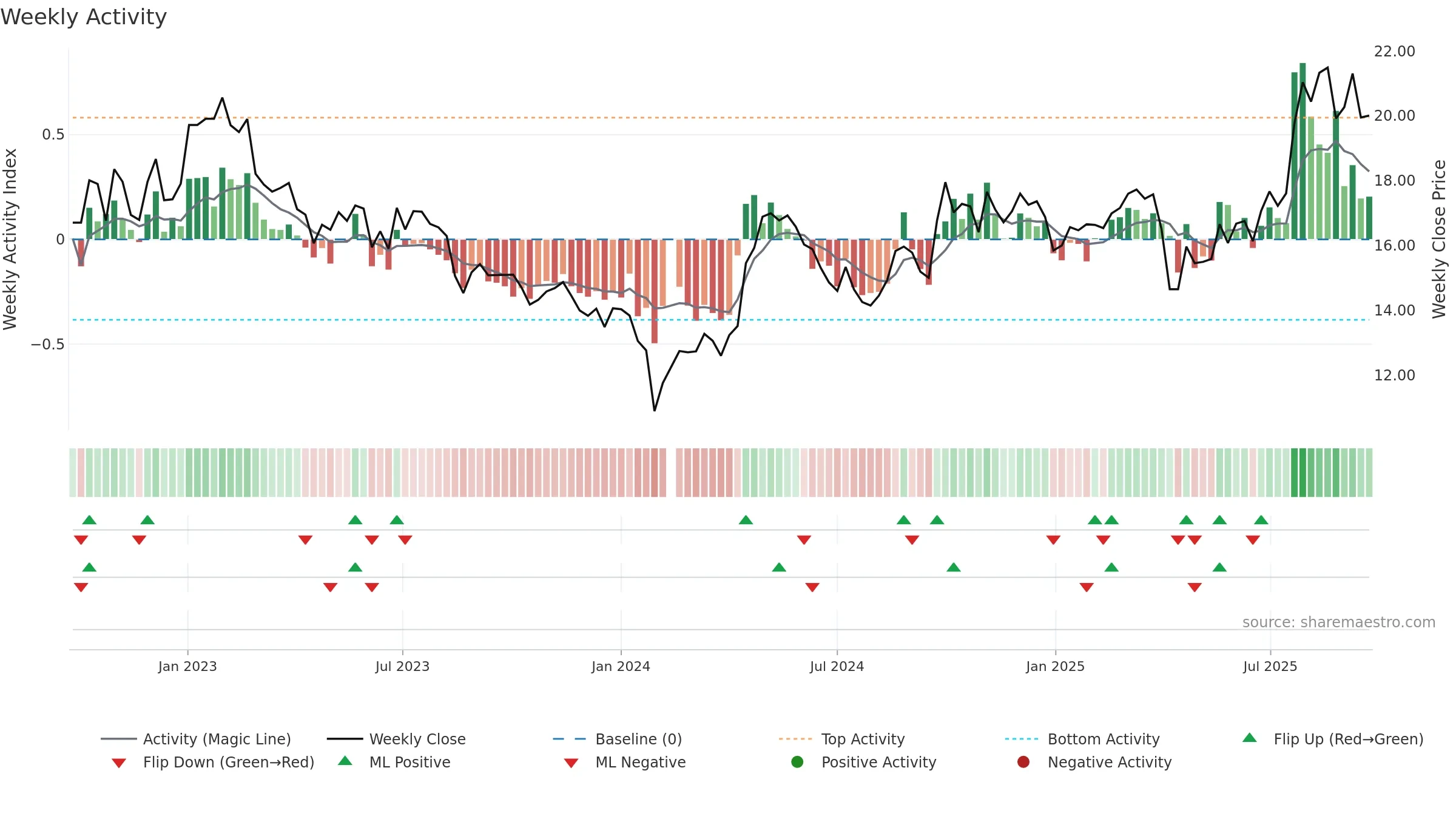
Task: Click the 12.00 price axis label
Action: (1394, 375)
